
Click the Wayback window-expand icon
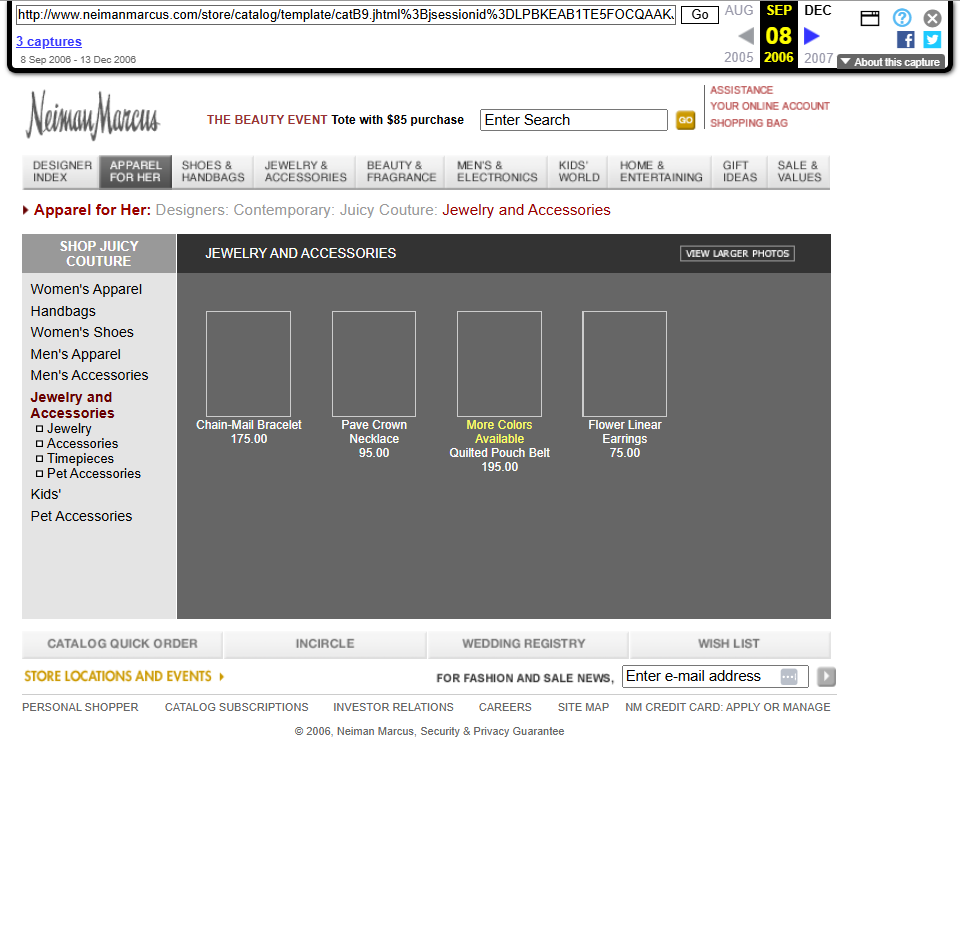[x=869, y=18]
